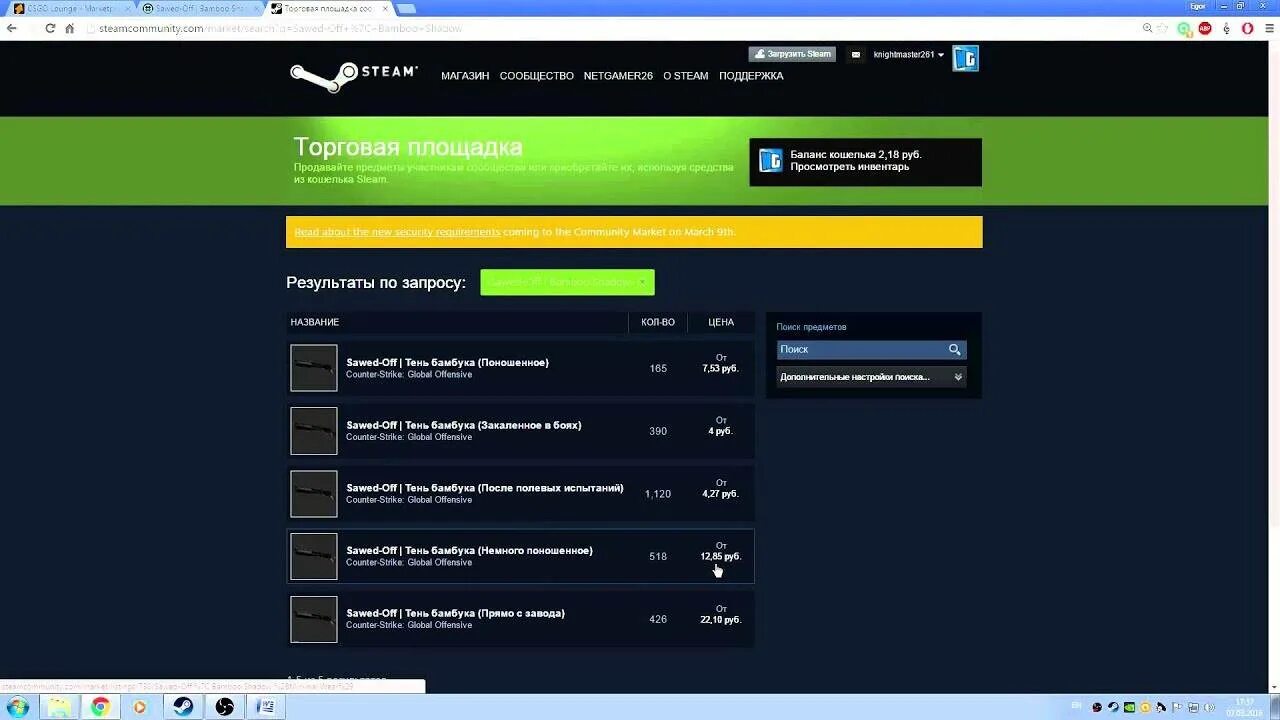Click the 22,10 руб. price
The height and width of the screenshot is (720, 1280).
721,620
